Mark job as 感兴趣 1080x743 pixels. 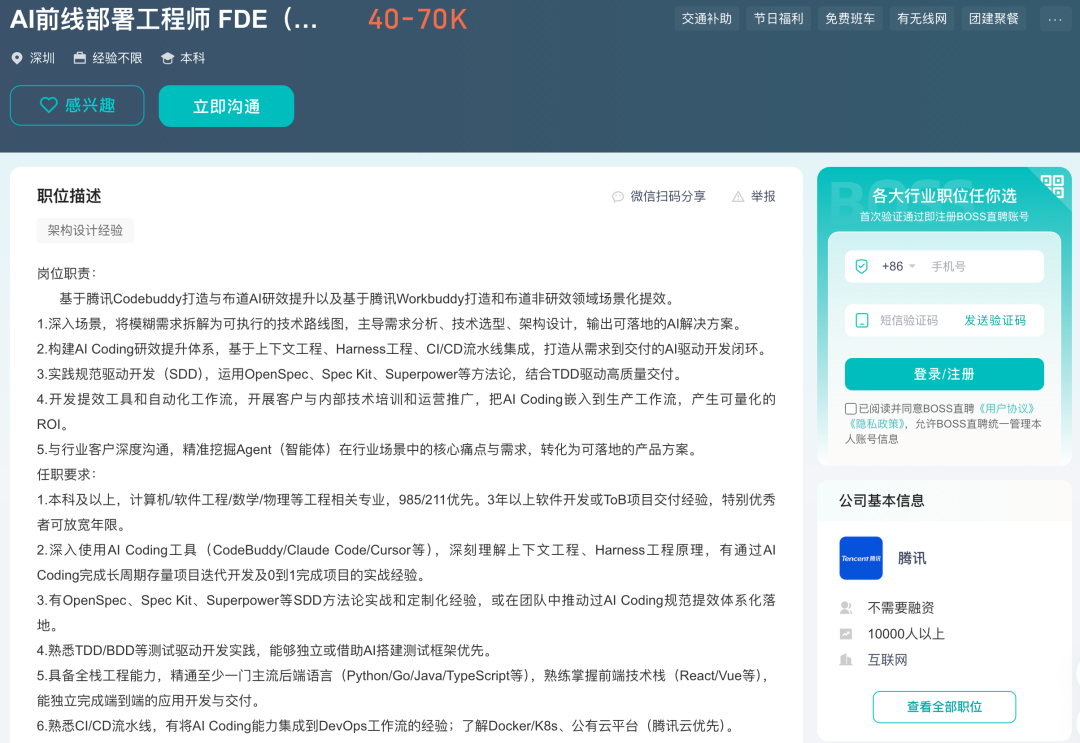point(77,105)
